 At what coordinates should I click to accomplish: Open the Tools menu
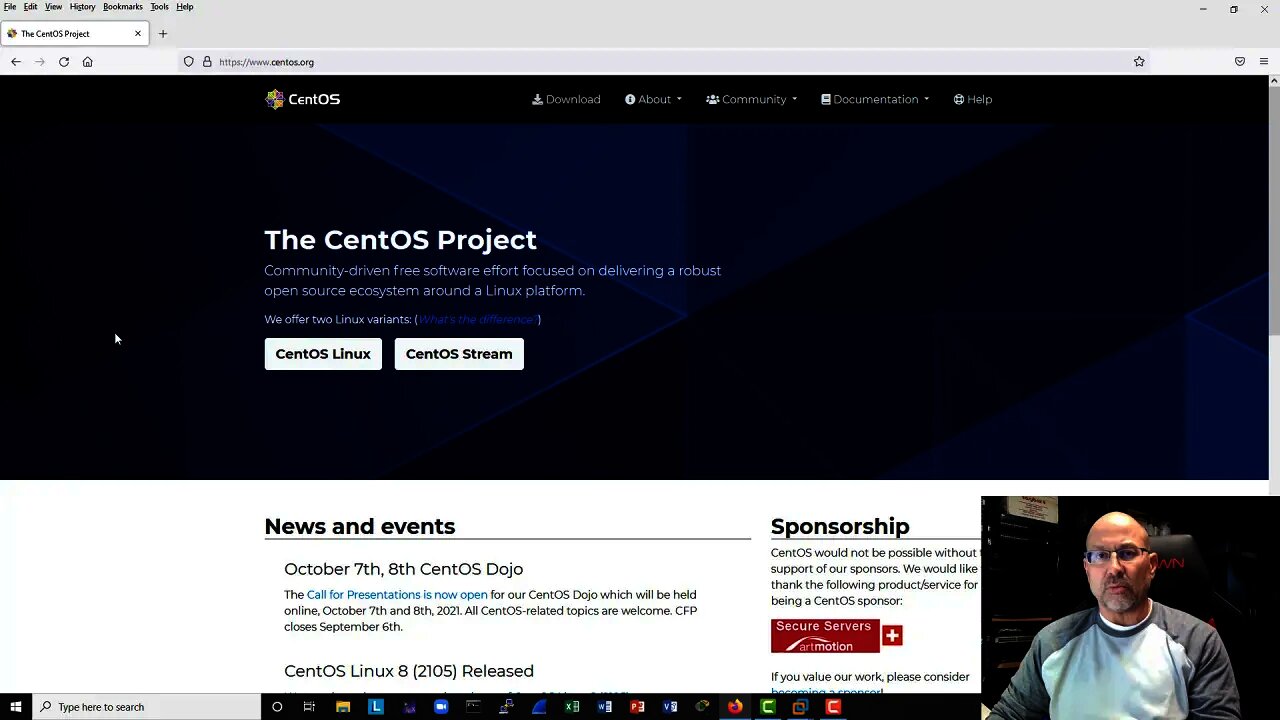(x=159, y=7)
